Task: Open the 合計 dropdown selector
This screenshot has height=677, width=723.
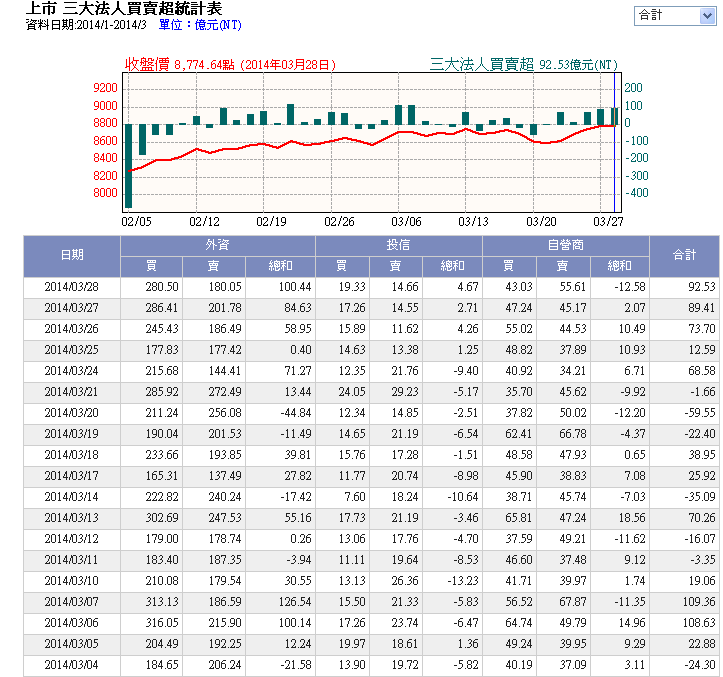Action: tap(675, 16)
